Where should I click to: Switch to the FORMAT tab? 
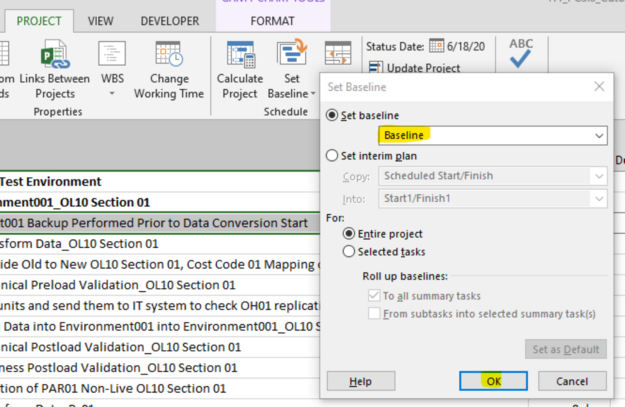click(273, 21)
